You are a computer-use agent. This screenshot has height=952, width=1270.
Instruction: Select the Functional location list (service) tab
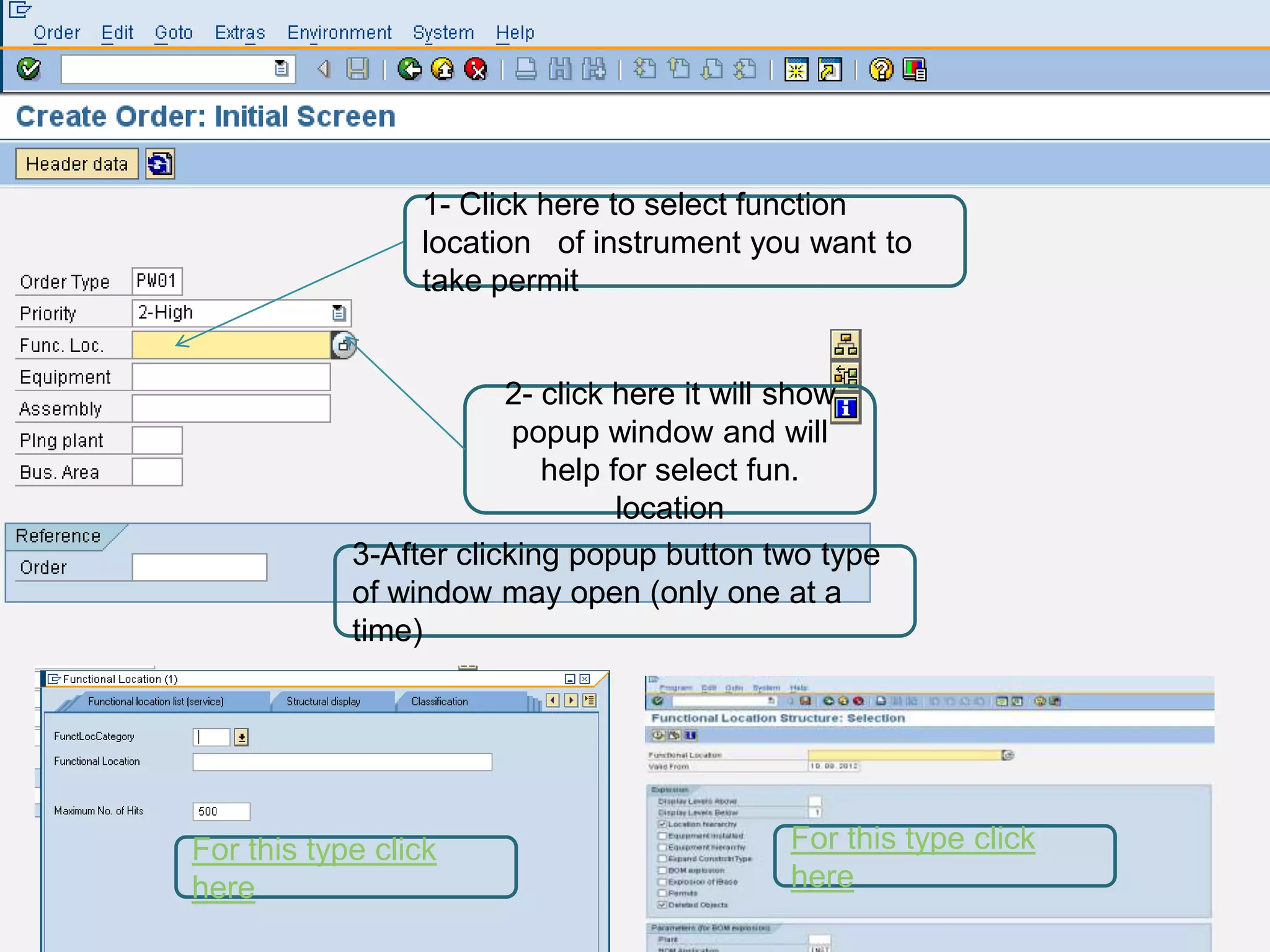[x=156, y=701]
